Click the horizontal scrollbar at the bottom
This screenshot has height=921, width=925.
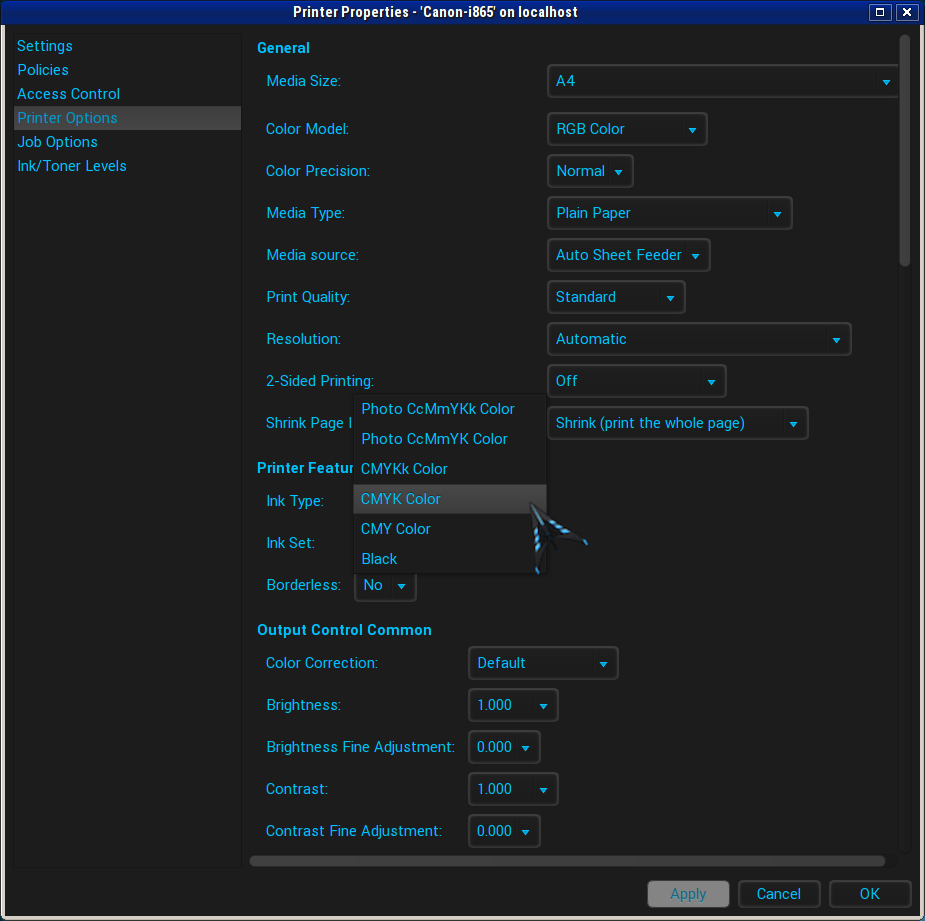pos(567,861)
